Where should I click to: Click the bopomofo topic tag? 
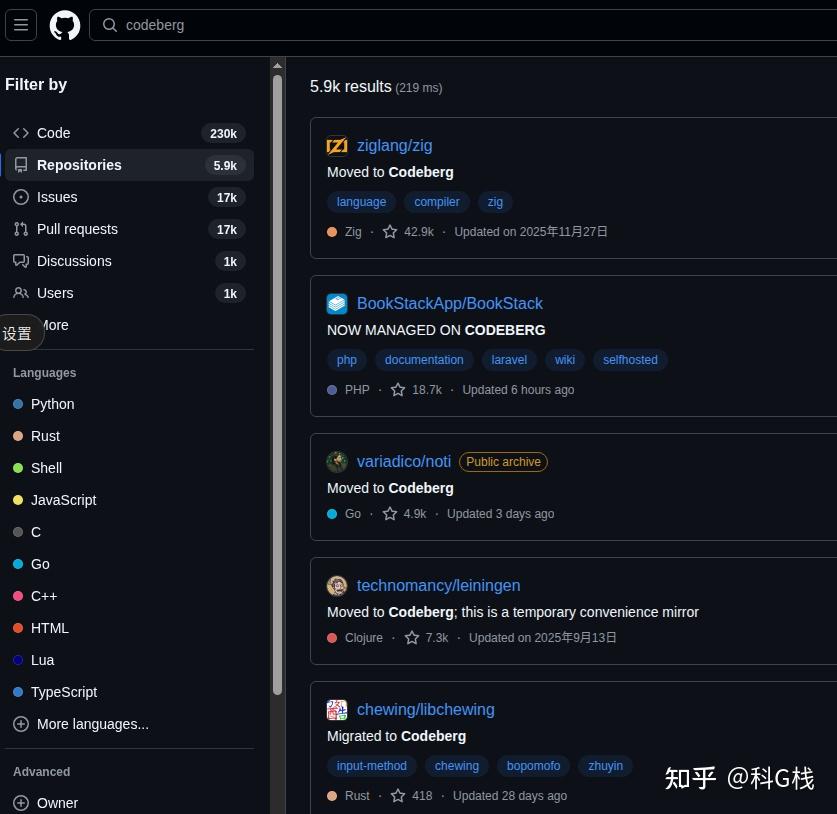[533, 766]
